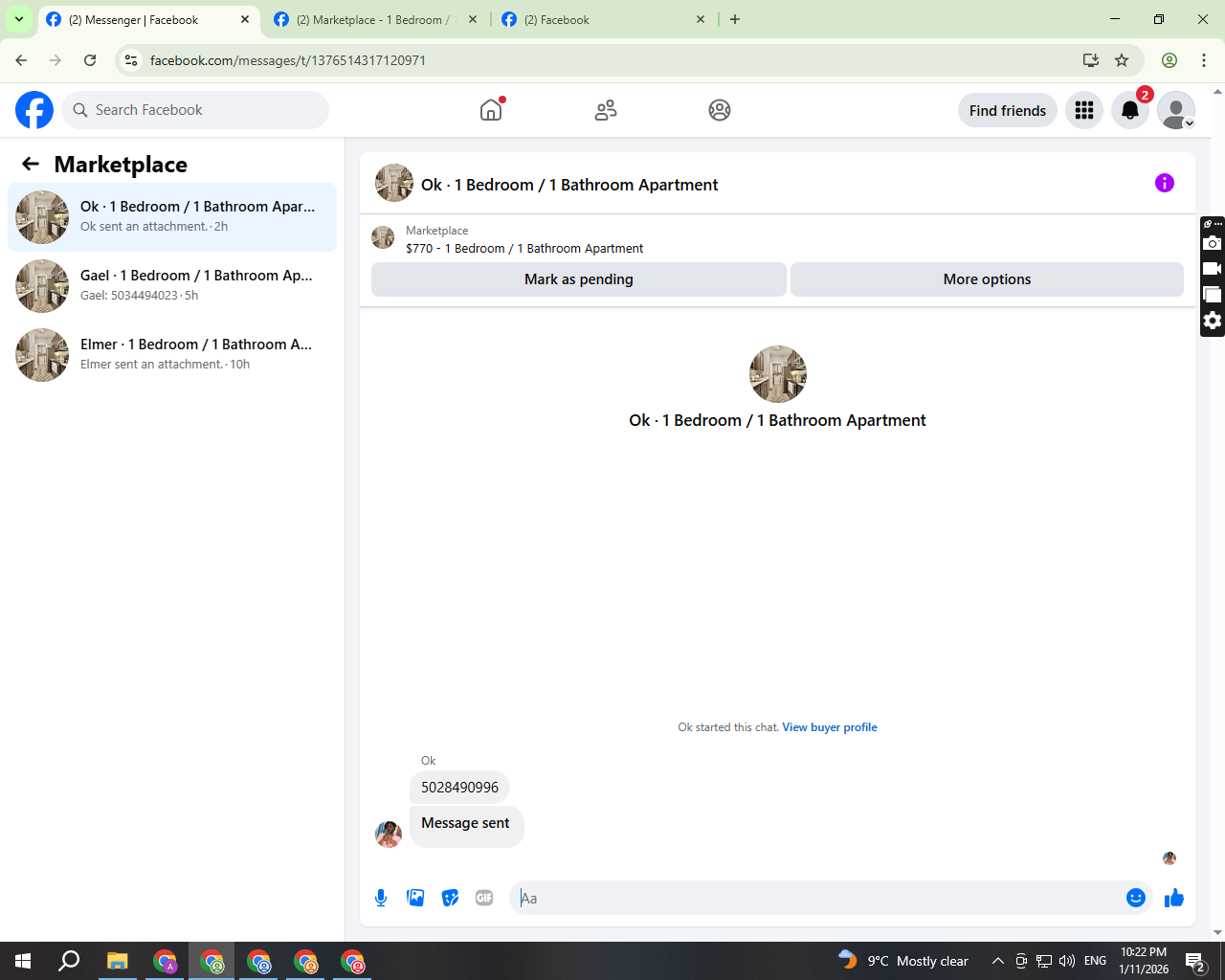
Task: Open account profile picture menu
Action: coord(1176,110)
